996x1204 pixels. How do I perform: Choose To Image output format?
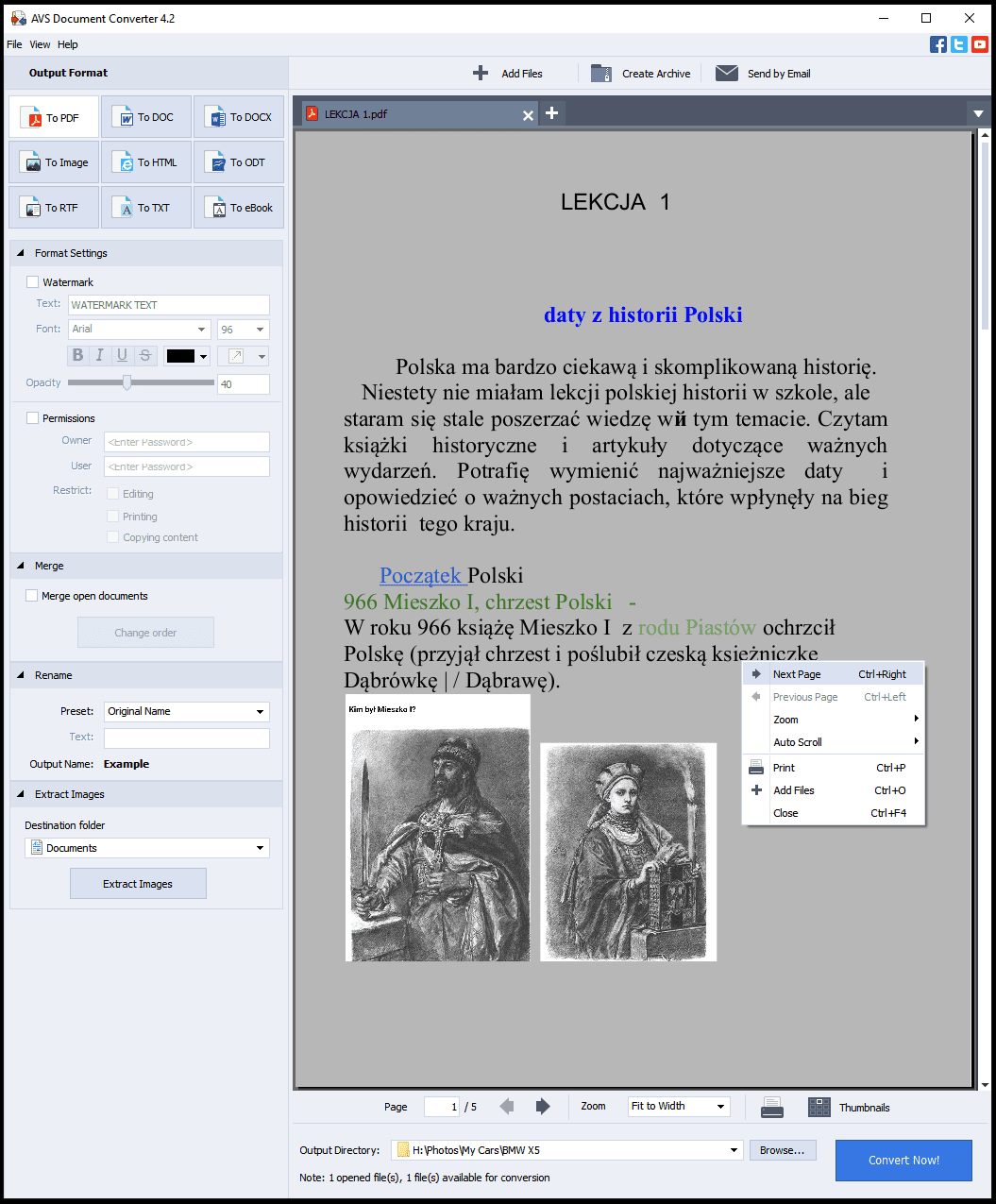click(54, 162)
